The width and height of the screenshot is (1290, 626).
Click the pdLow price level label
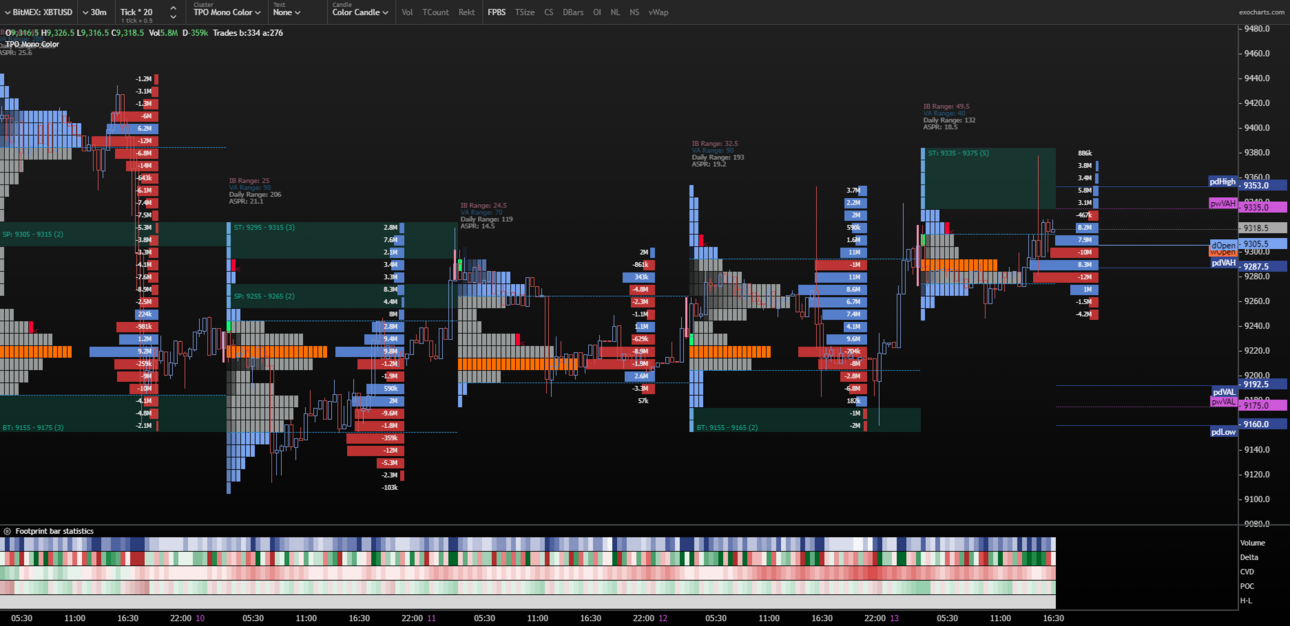pos(1224,432)
